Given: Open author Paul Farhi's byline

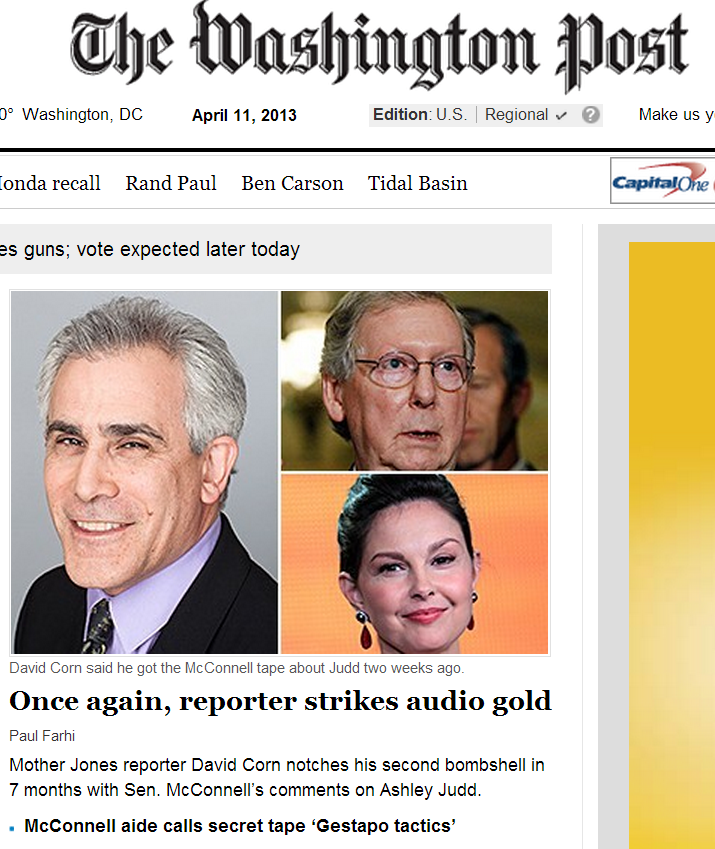Looking at the screenshot, I should [x=42, y=736].
